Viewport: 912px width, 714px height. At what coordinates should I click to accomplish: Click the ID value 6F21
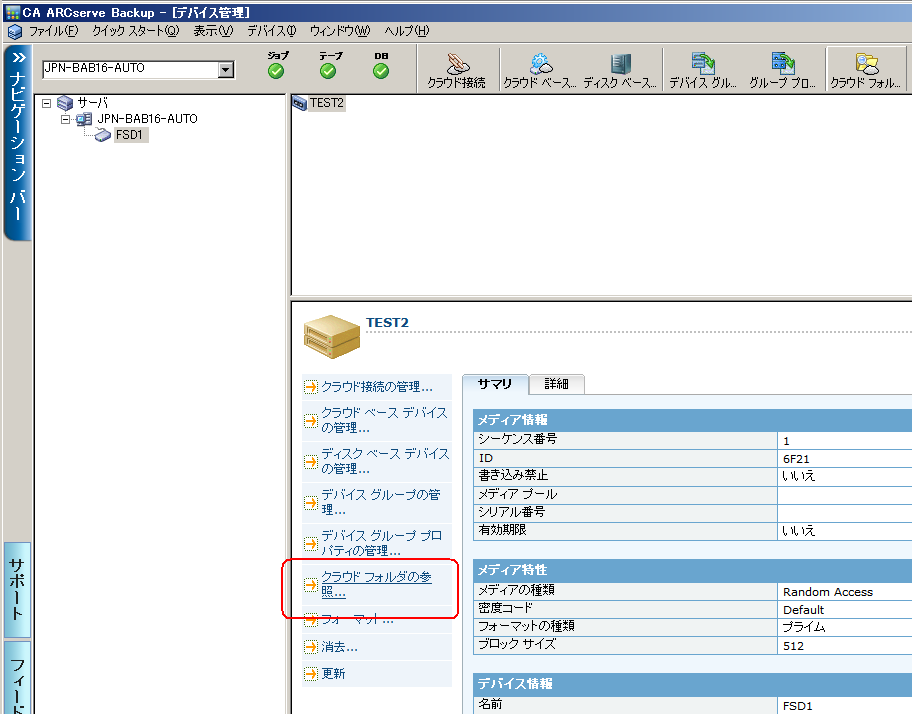tap(796, 459)
